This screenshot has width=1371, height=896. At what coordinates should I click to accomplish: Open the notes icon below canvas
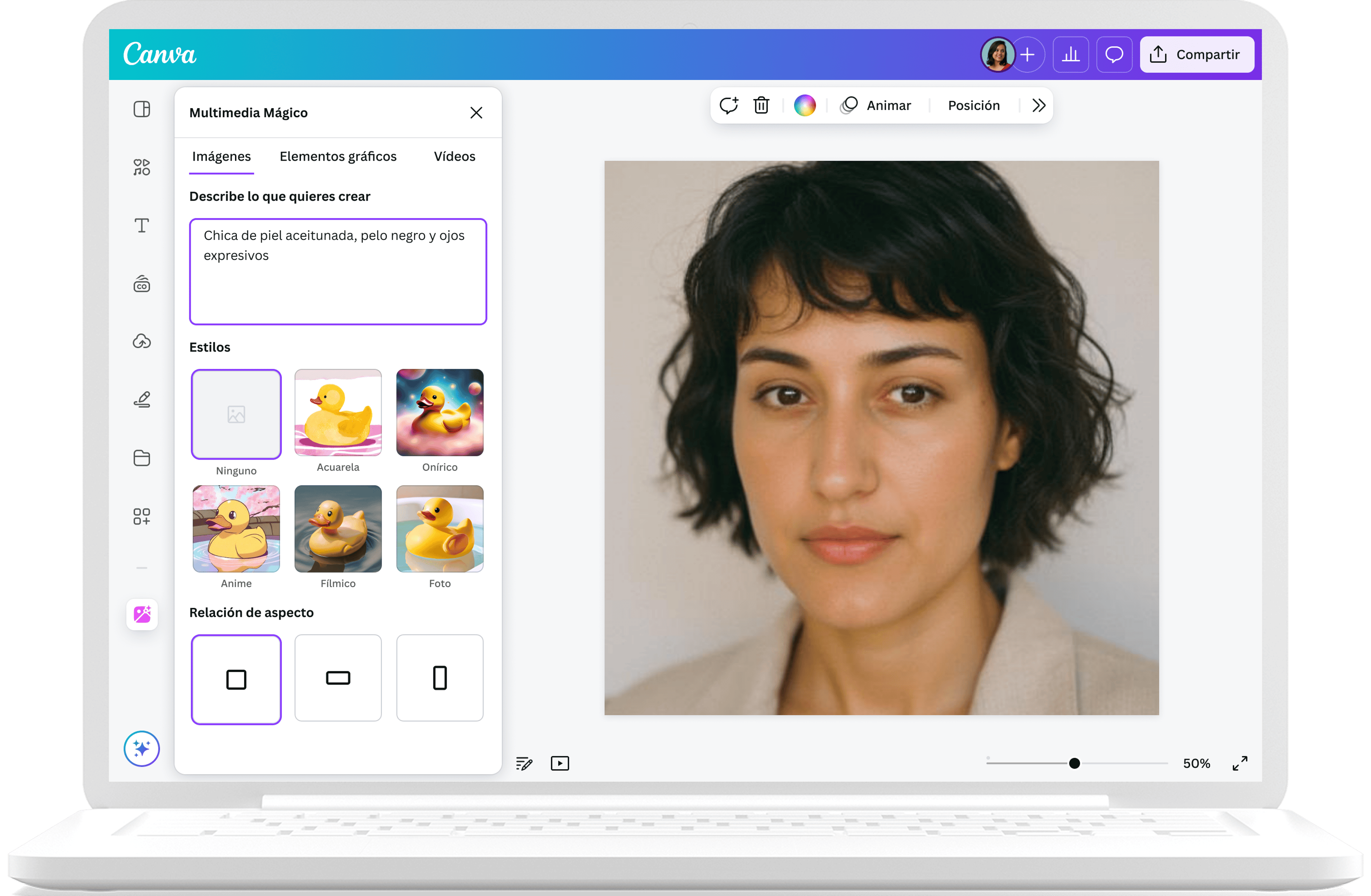pos(524,763)
